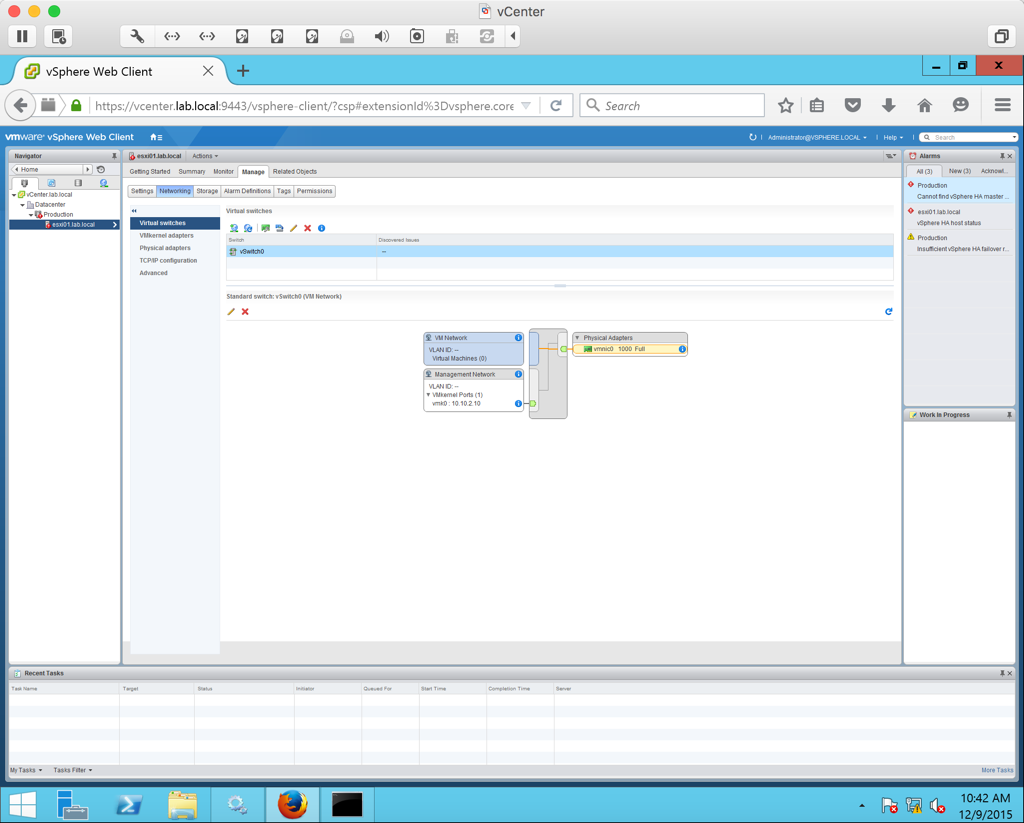Switch to the Summary tab
Viewport: 1024px width, 823px height.
[192, 172]
